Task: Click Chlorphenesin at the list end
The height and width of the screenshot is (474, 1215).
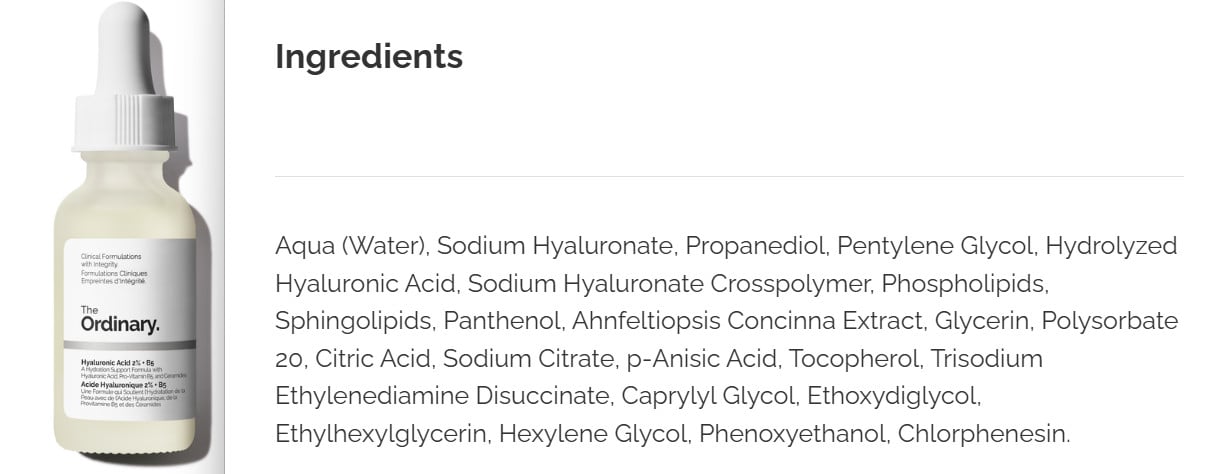Action: click(983, 435)
